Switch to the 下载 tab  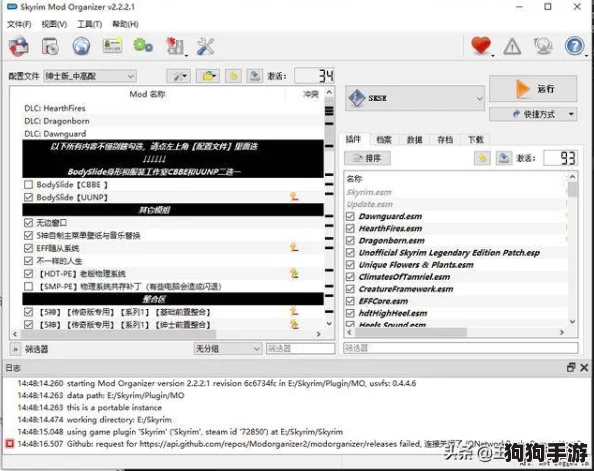click(x=475, y=139)
